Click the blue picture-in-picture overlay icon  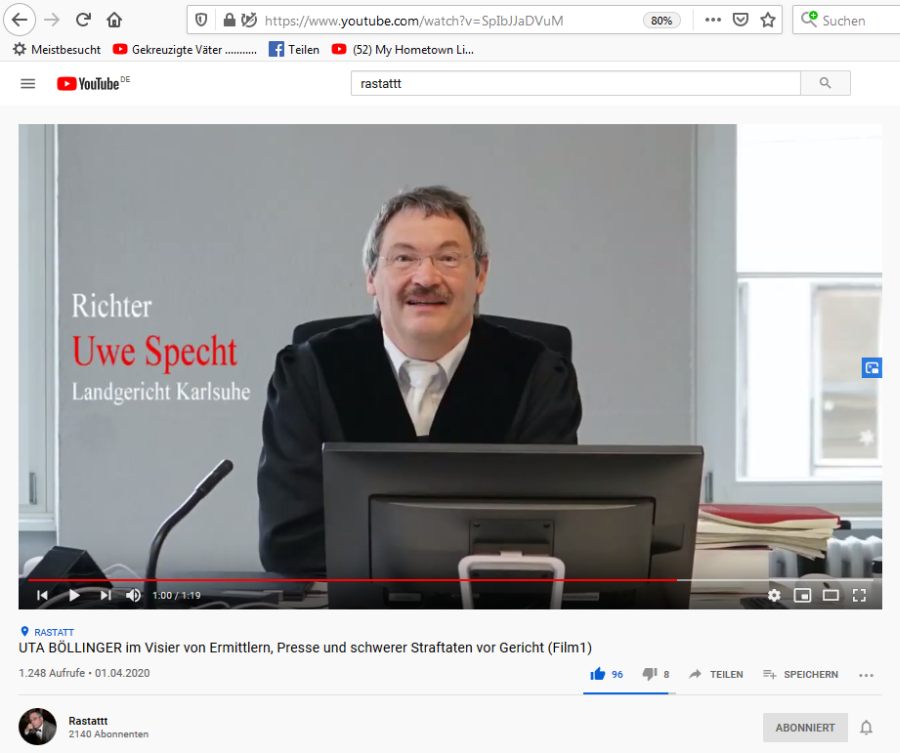coord(872,368)
